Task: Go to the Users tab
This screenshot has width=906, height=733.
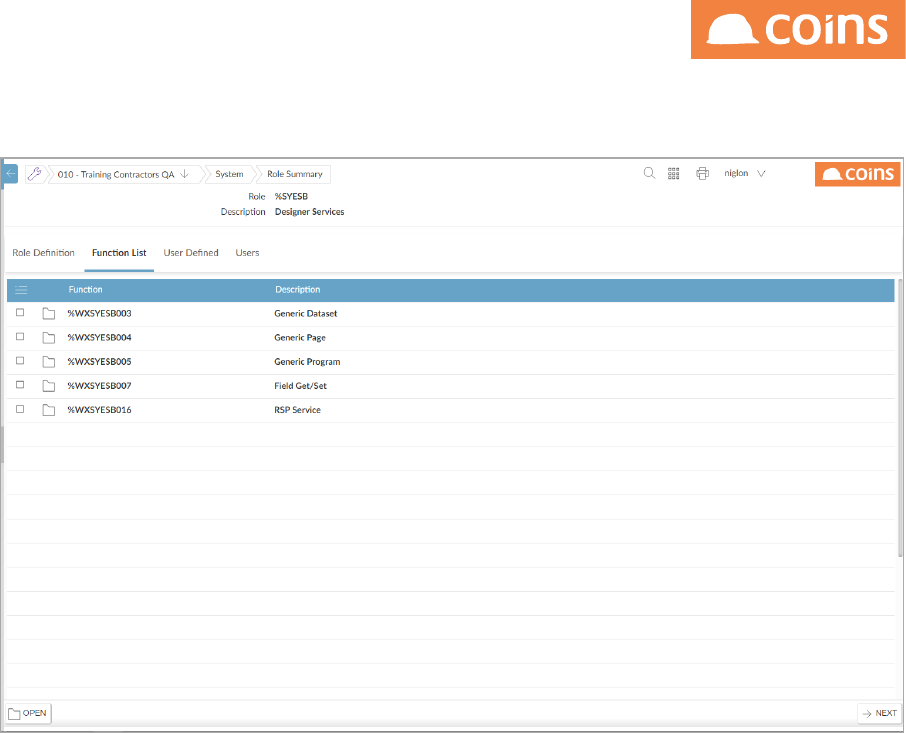Action: [247, 253]
